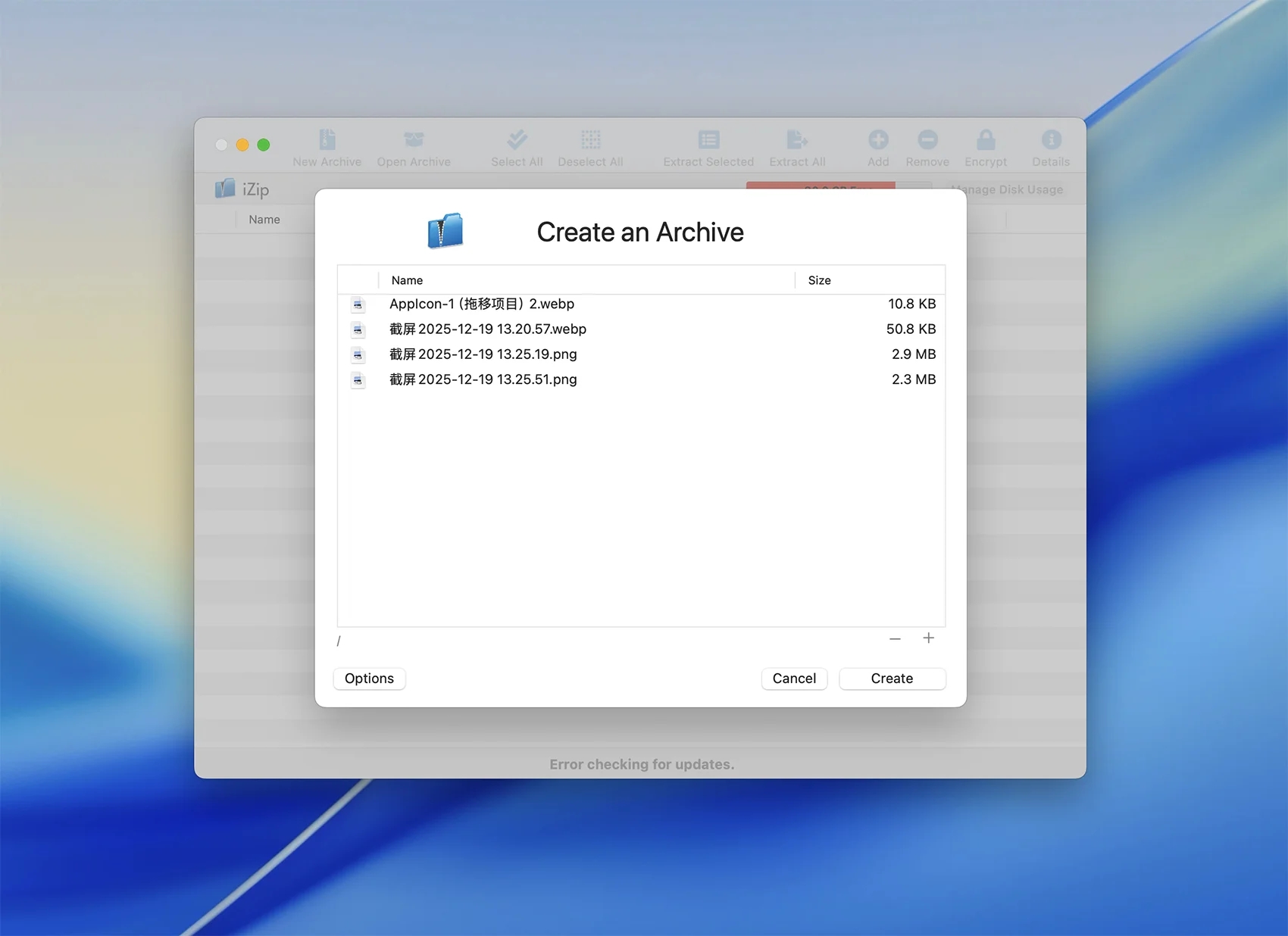Click Create to build the archive
This screenshot has width=1288, height=936.
(x=892, y=679)
